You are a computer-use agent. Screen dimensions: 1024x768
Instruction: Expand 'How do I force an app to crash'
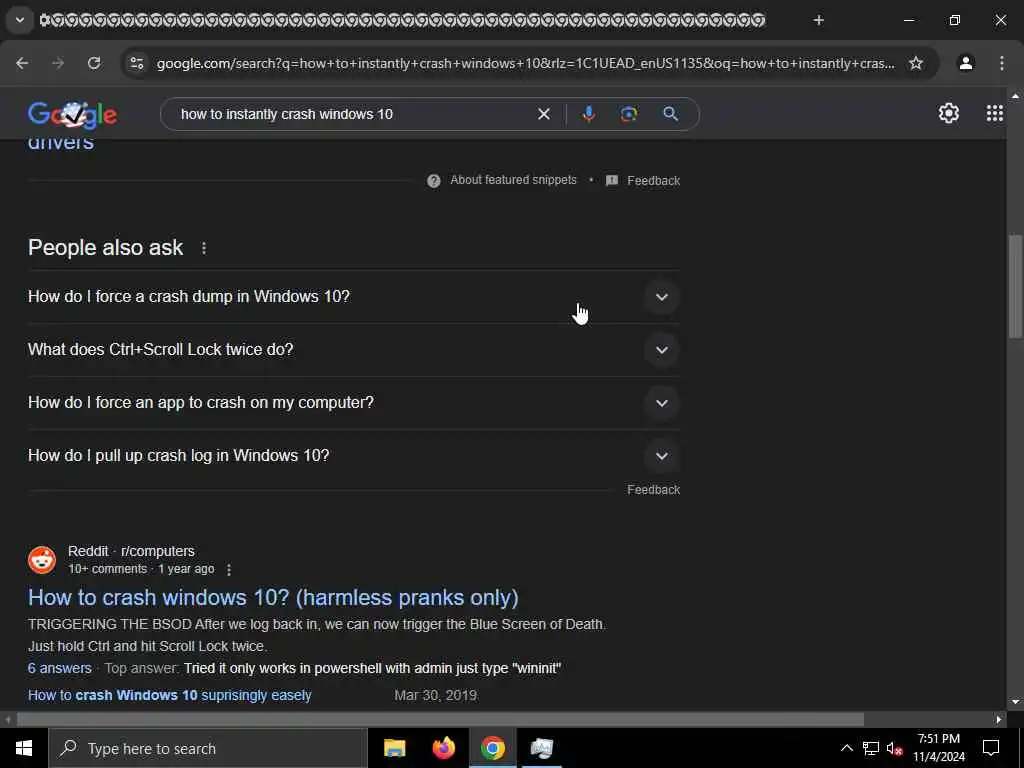click(353, 402)
